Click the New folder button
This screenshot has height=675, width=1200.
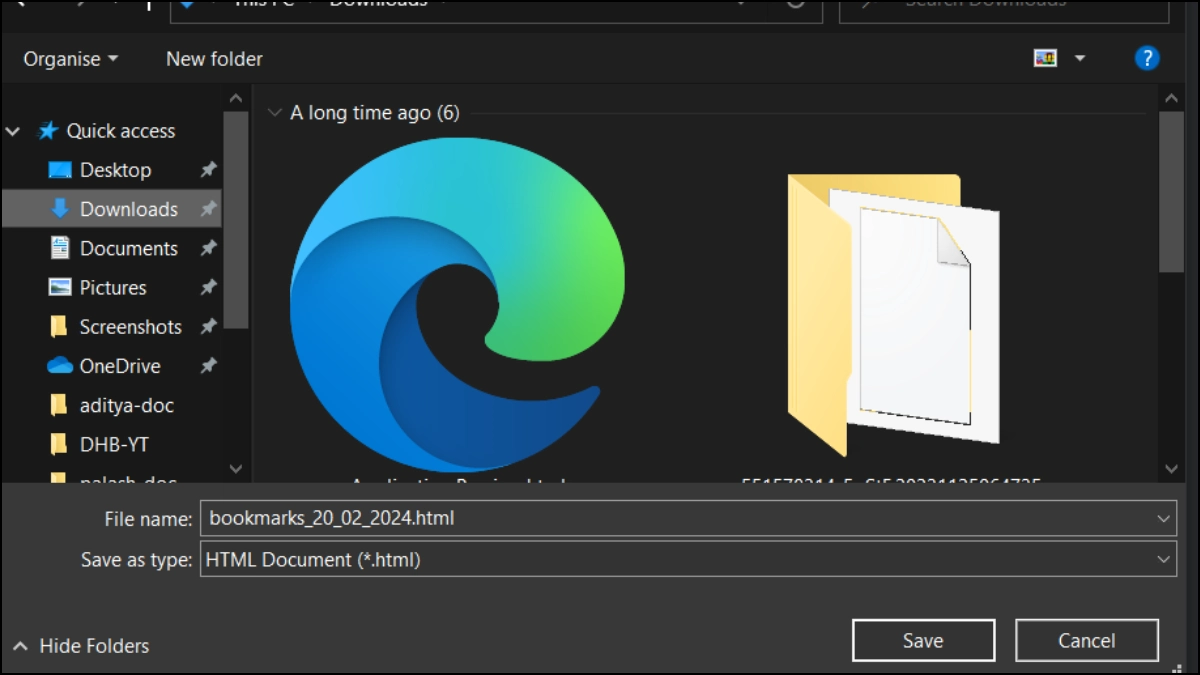[214, 59]
